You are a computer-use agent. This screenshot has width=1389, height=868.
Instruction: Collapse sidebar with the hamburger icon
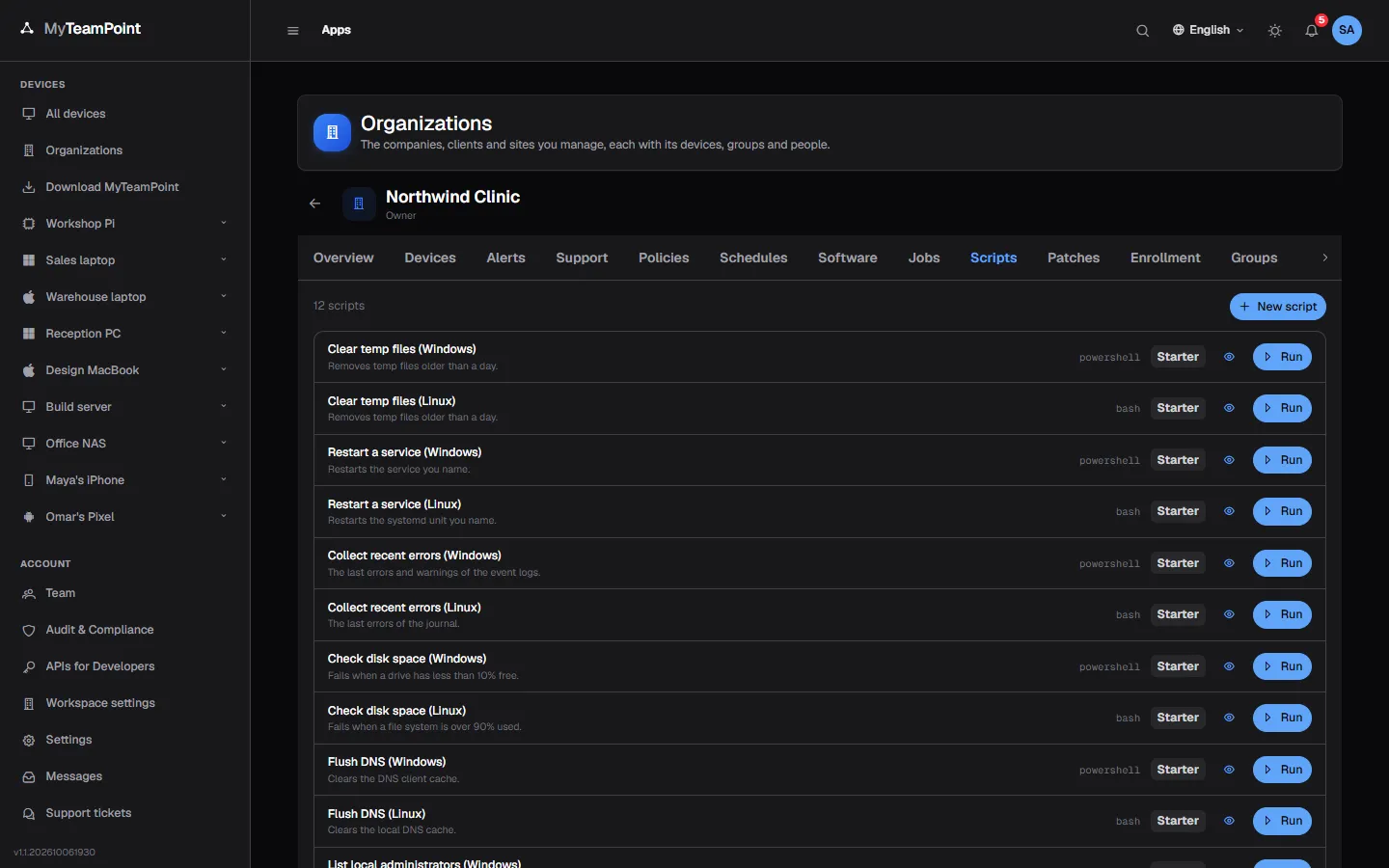coord(293,30)
